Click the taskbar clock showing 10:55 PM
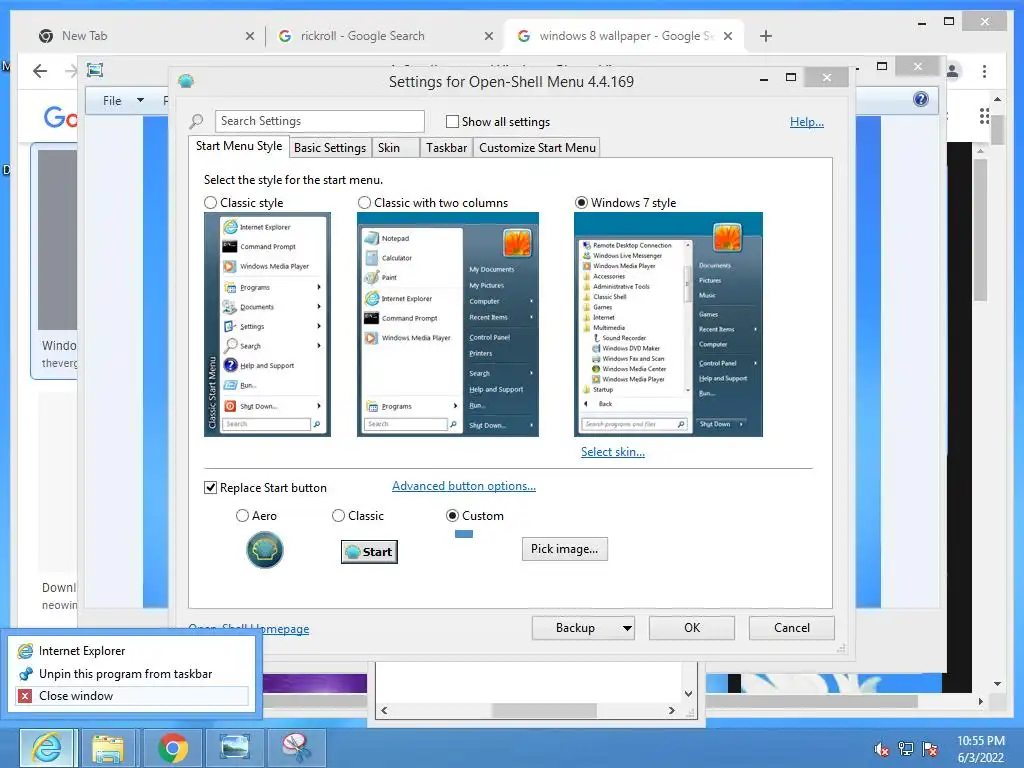 pos(980,749)
